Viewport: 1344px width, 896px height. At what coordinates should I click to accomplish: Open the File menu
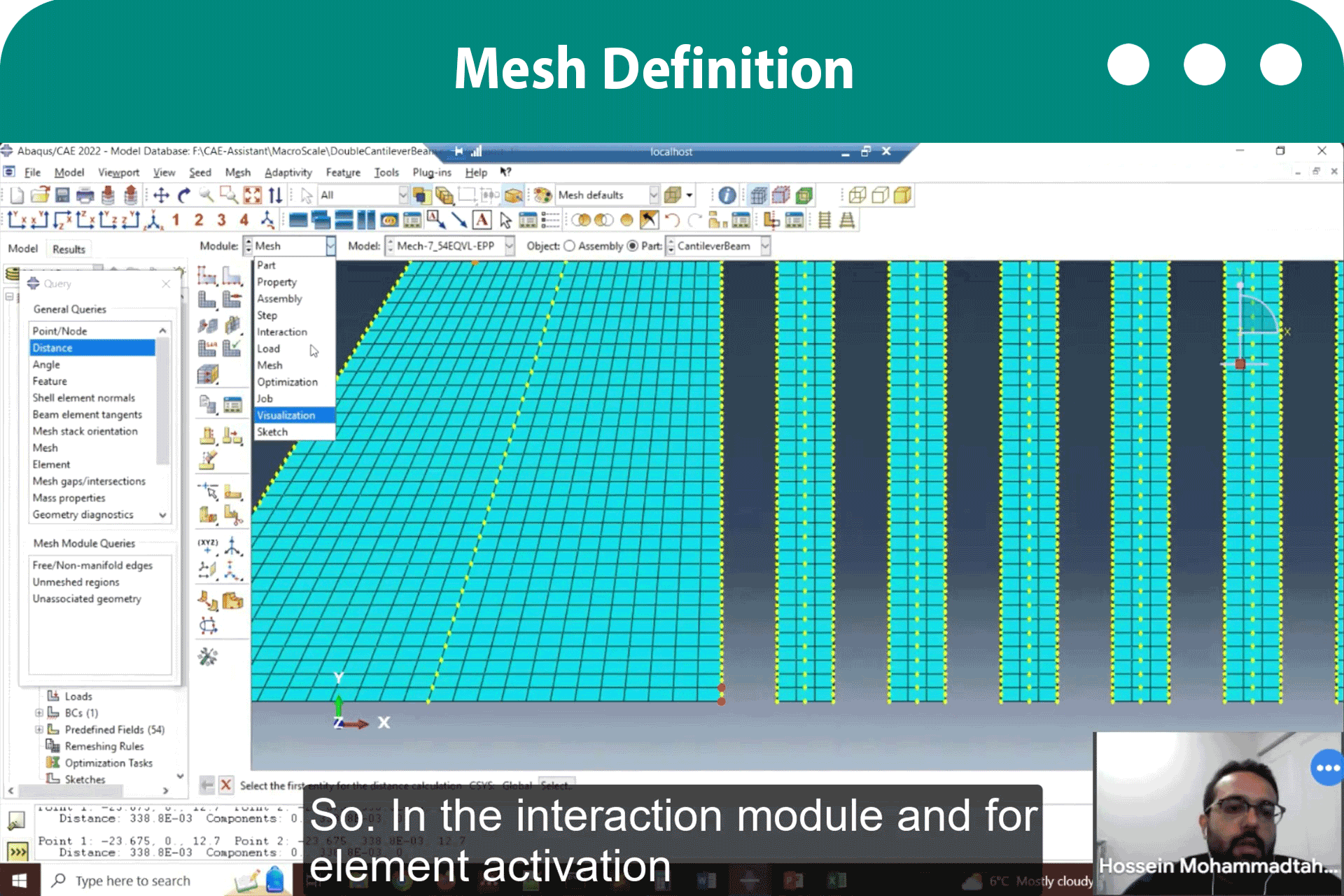click(x=32, y=172)
